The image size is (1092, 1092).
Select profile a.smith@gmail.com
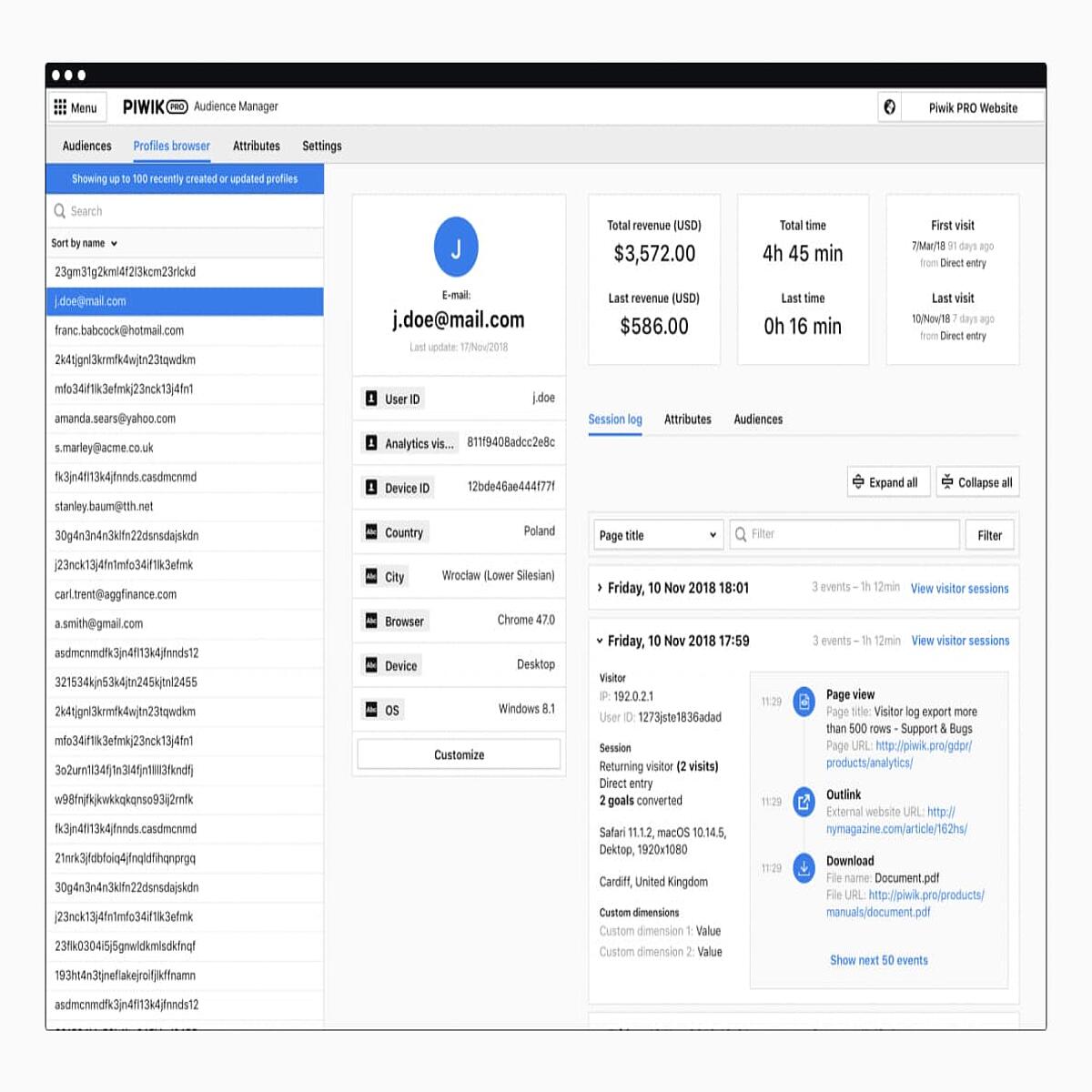coord(185,623)
